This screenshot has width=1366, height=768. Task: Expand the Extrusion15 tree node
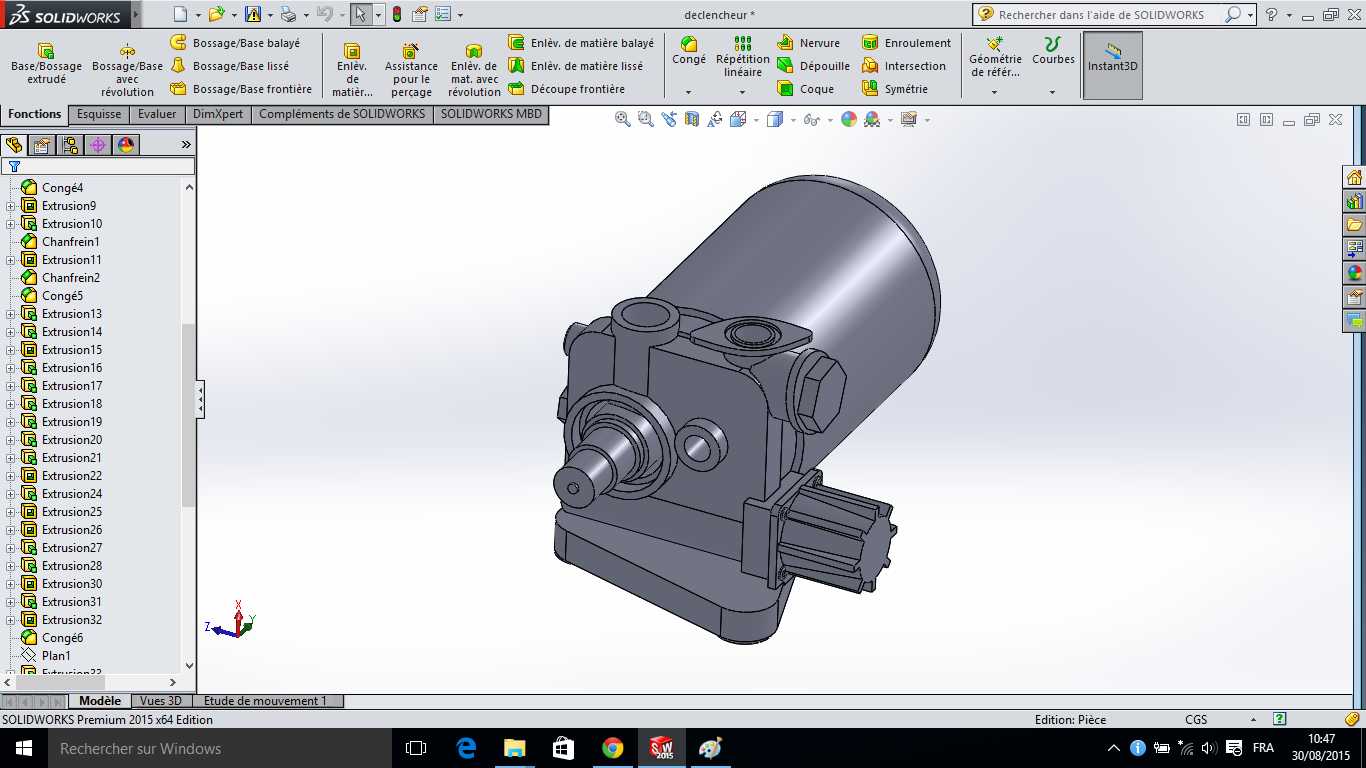pos(11,350)
